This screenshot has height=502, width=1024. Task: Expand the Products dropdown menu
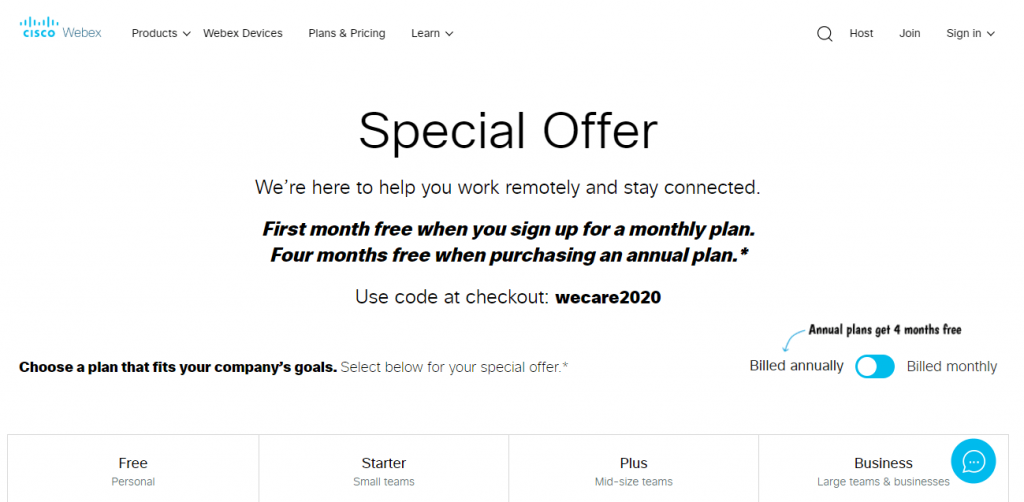pos(161,33)
